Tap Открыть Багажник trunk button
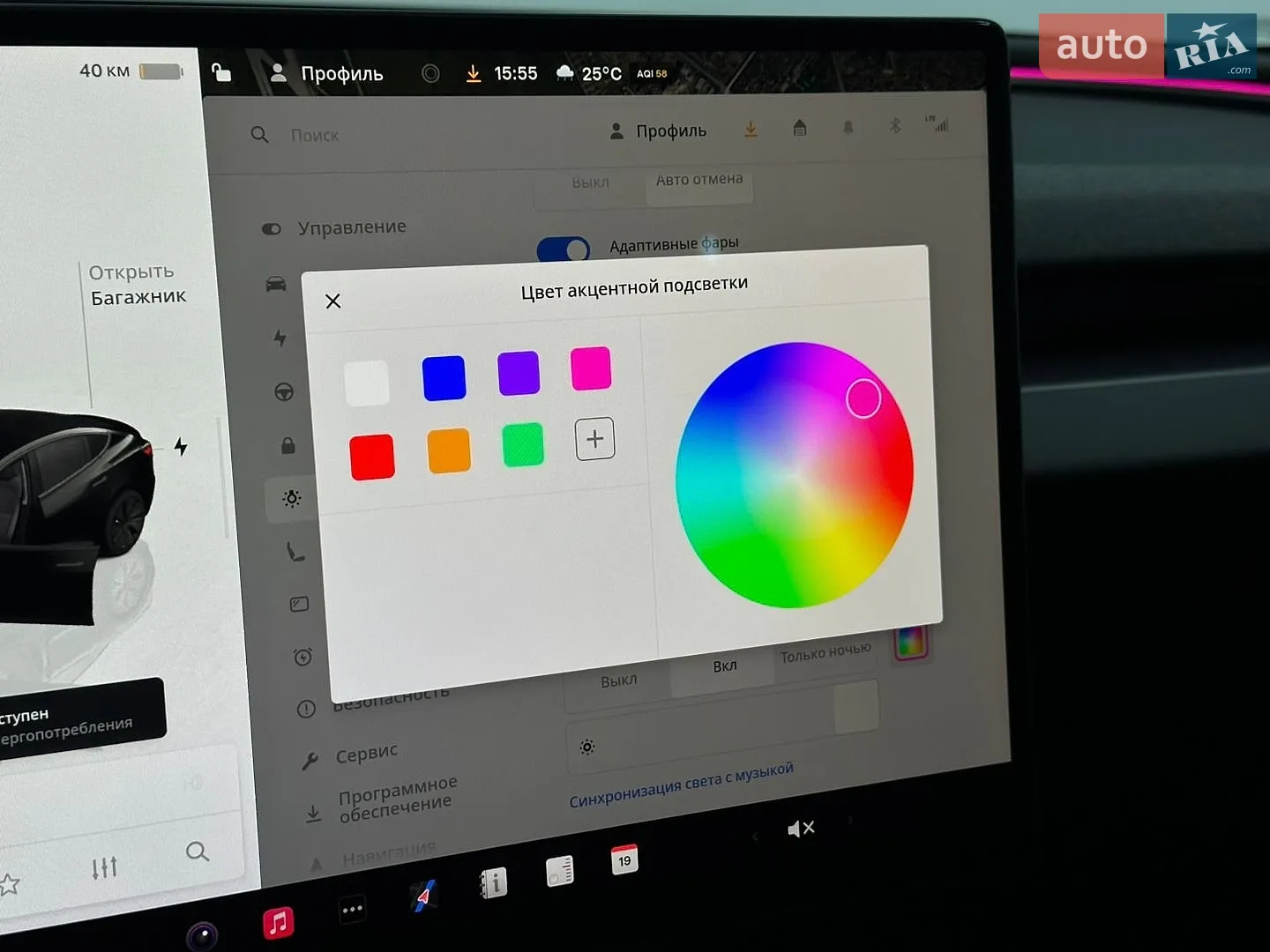 tap(138, 285)
